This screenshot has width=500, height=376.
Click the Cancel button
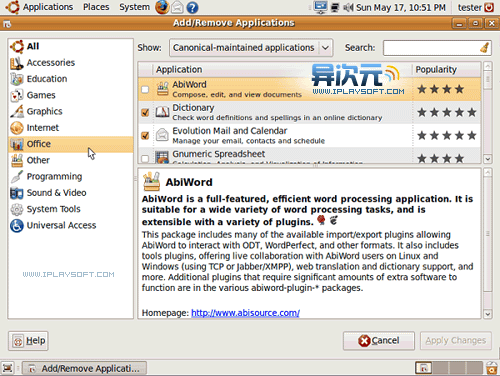tap(379, 341)
